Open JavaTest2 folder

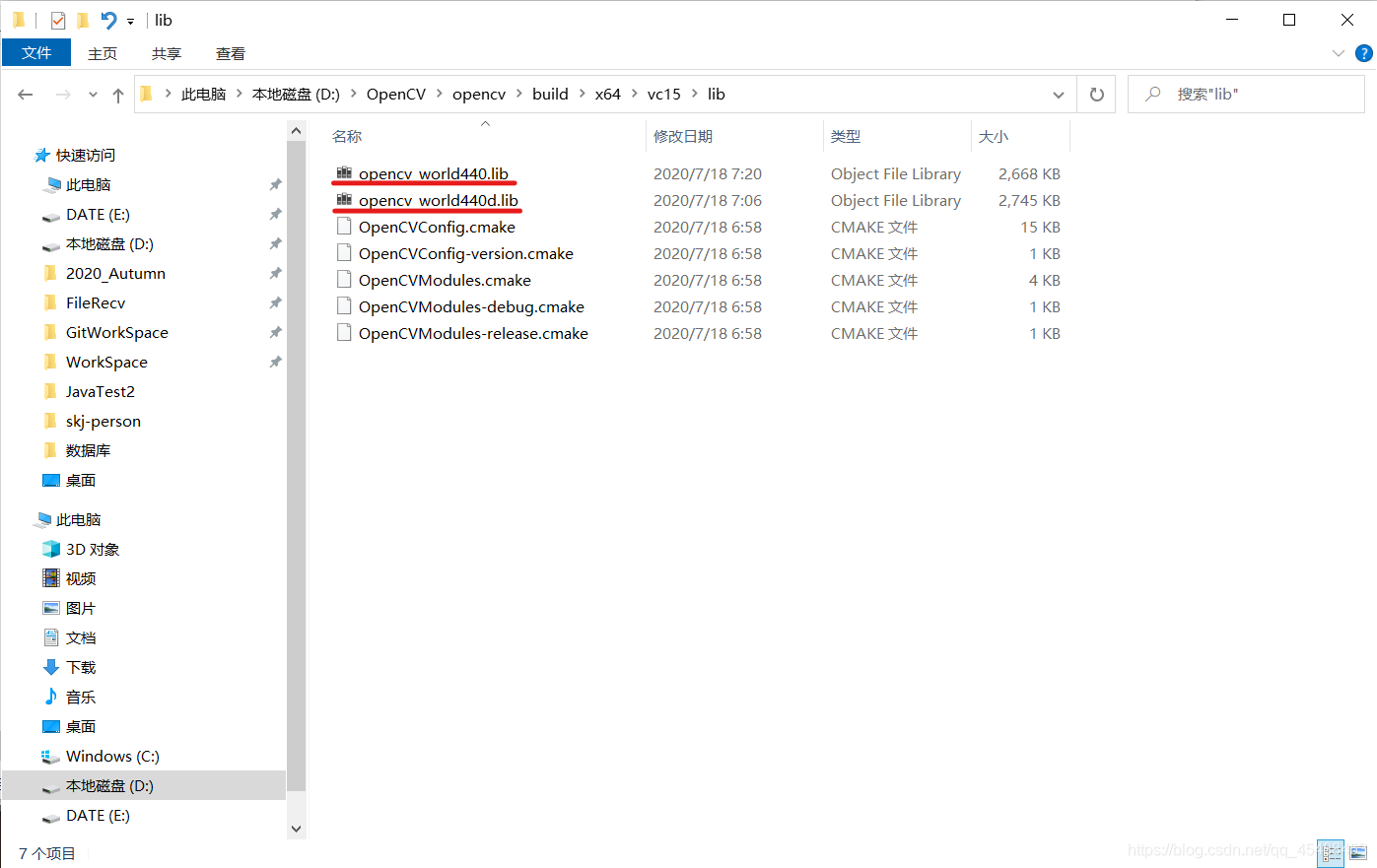point(100,391)
